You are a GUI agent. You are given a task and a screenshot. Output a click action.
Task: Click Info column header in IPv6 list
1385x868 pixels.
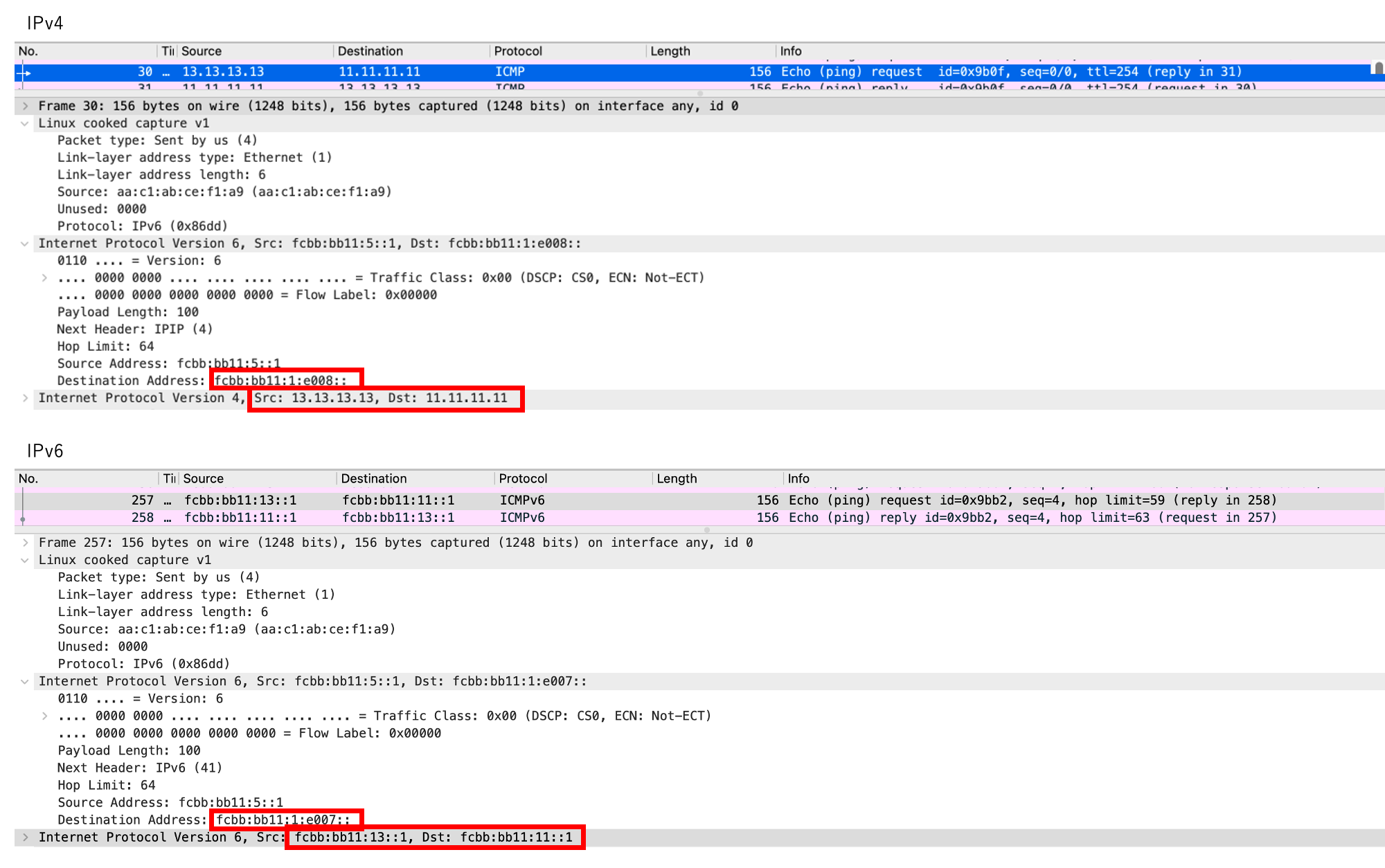click(x=798, y=479)
